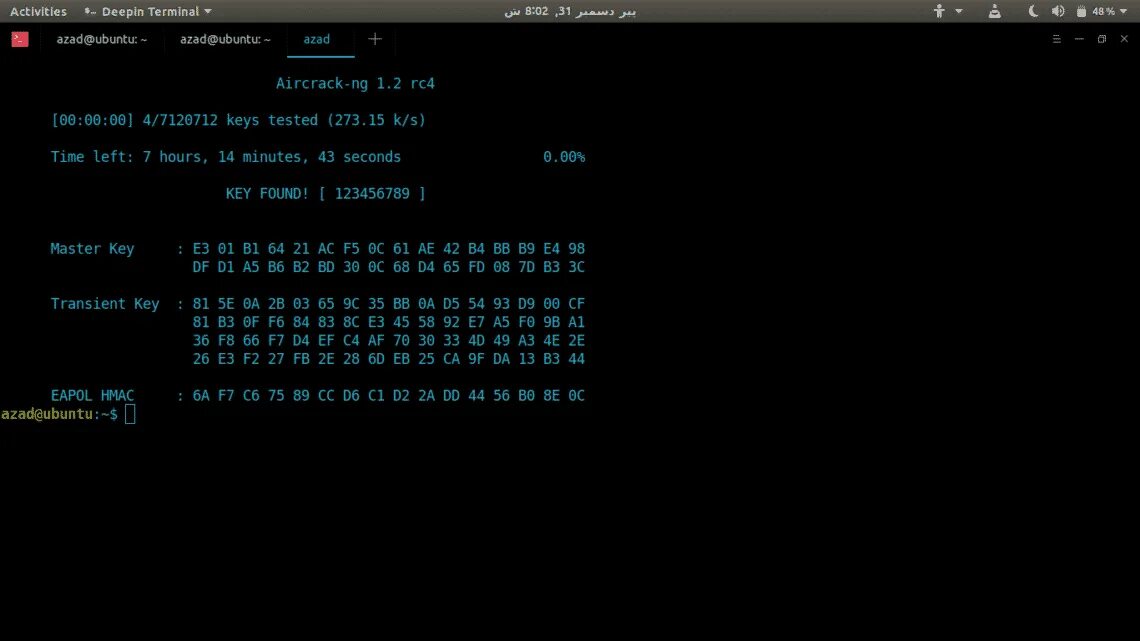Close the Deepin Terminal window
This screenshot has height=641, width=1140.
pyautogui.click(x=1124, y=39)
